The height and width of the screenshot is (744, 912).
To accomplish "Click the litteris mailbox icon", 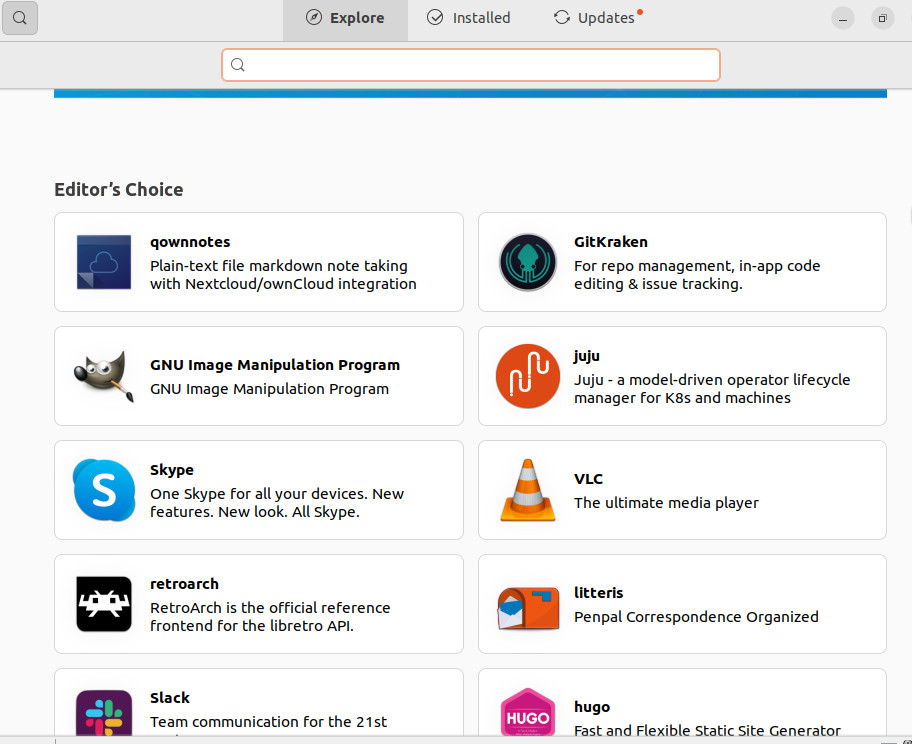I will point(528,606).
